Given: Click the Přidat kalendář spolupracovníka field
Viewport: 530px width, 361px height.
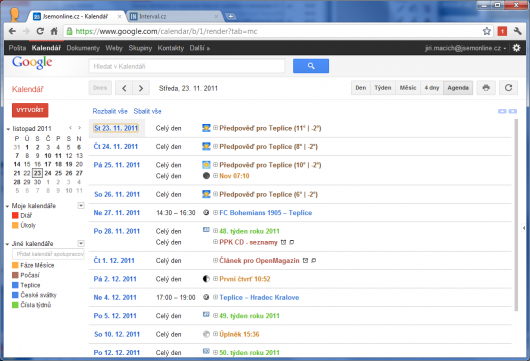Looking at the screenshot, I should (48, 254).
